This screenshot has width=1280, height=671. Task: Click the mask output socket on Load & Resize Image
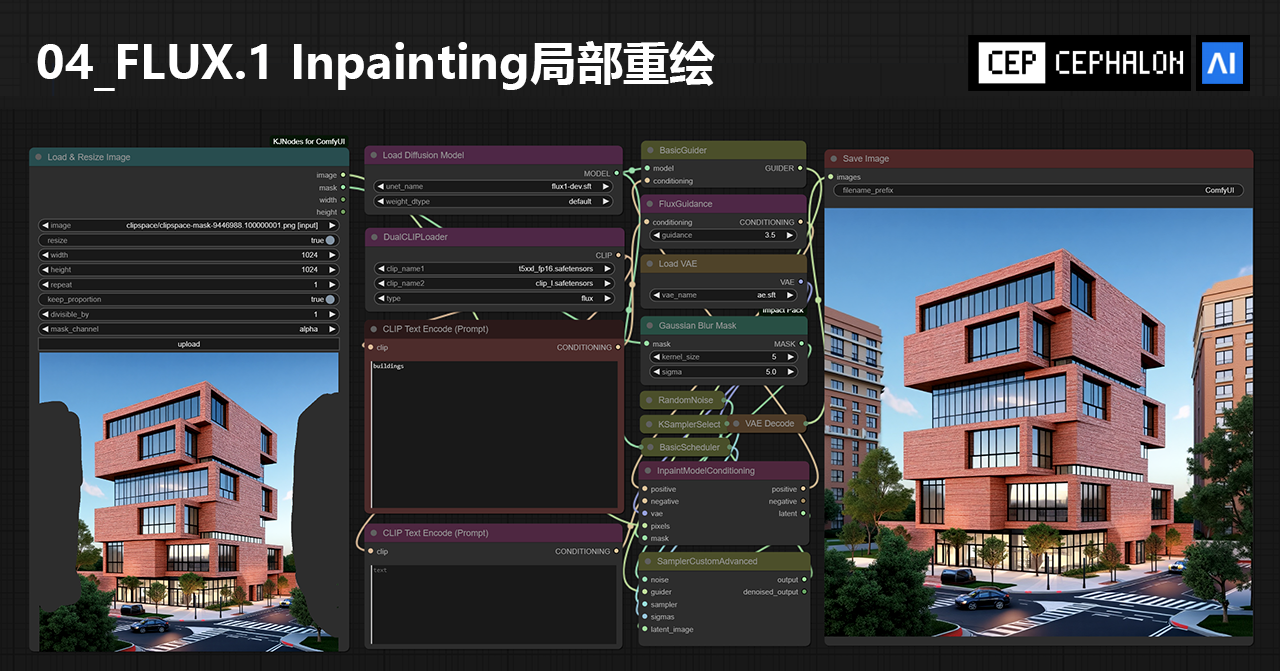pyautogui.click(x=344, y=187)
